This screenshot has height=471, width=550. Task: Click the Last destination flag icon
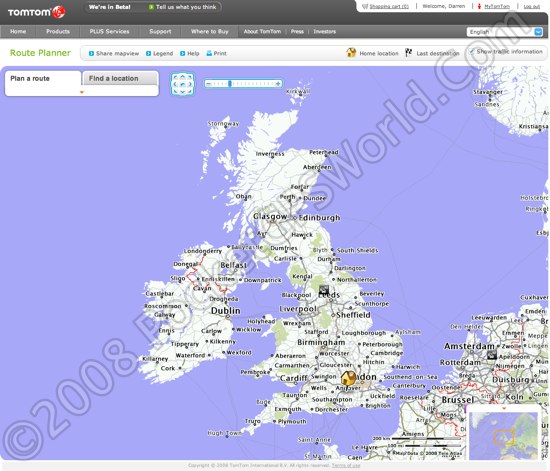pos(408,53)
